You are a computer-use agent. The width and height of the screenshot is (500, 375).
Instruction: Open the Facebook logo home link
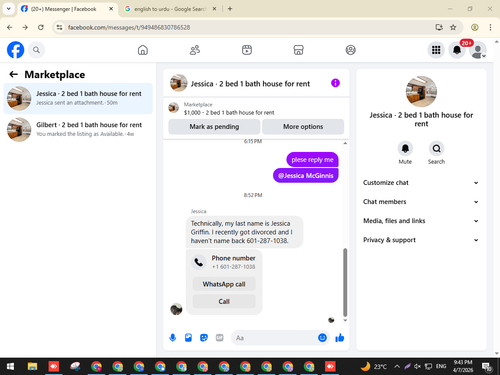(15, 50)
